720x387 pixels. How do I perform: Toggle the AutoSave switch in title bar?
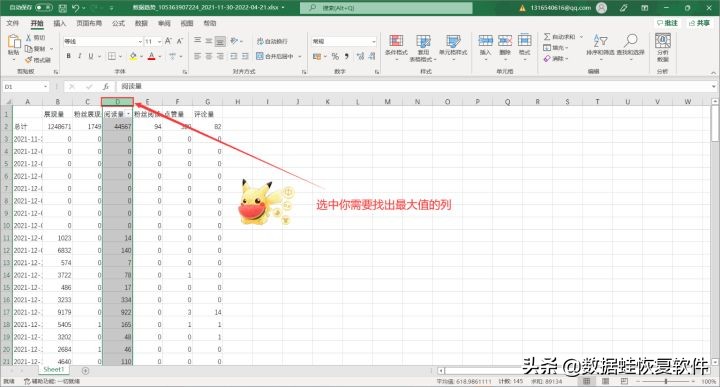point(44,8)
